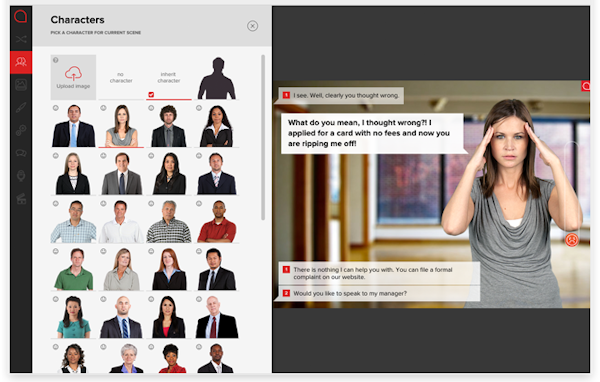Image resolution: width=600 pixels, height=382 pixels.
Task: Choose the dark silhouette placeholder character
Action: (x=217, y=78)
